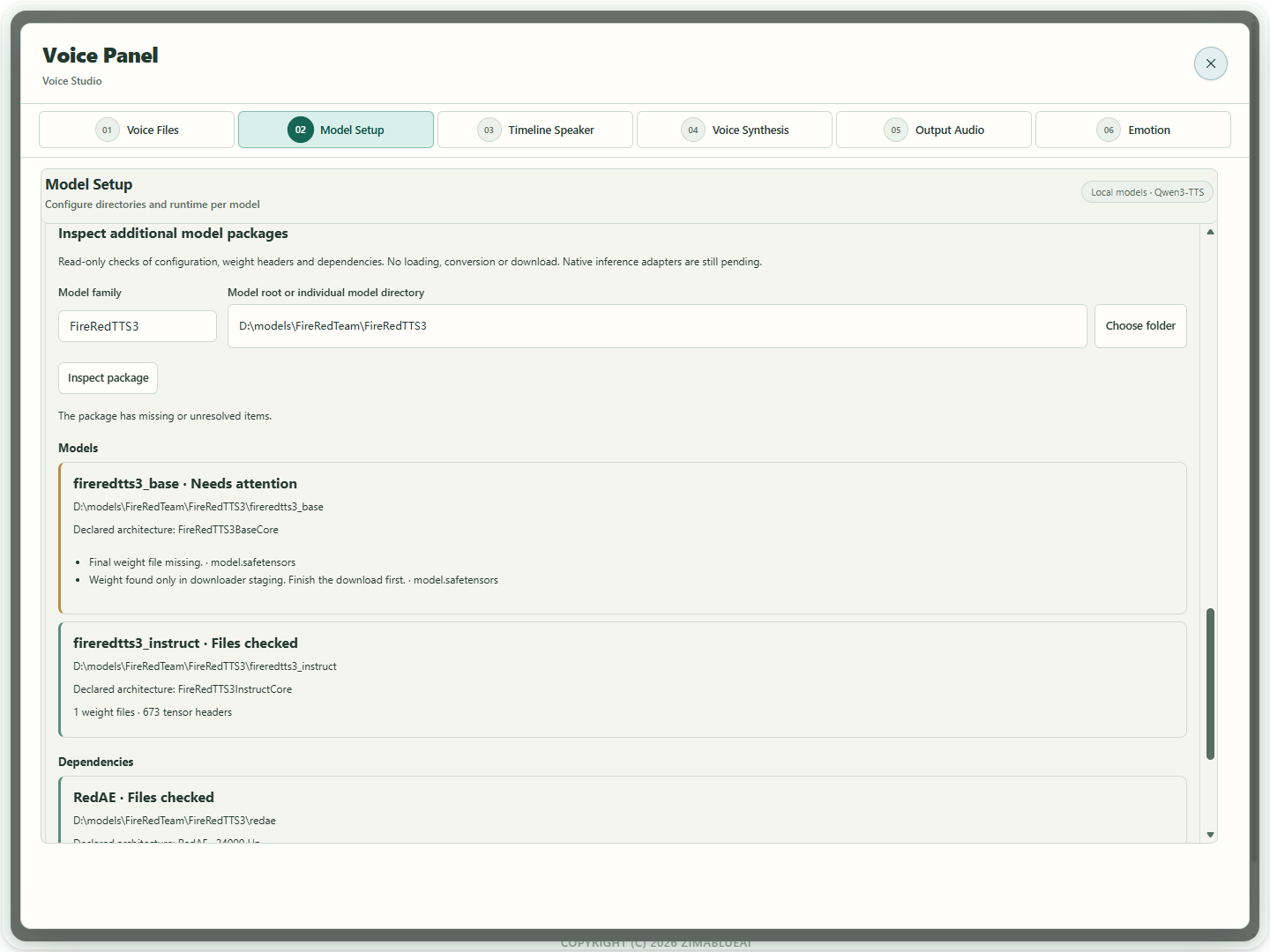Click the scroll down arrow of the panel
1270x952 pixels.
pos(1210,834)
